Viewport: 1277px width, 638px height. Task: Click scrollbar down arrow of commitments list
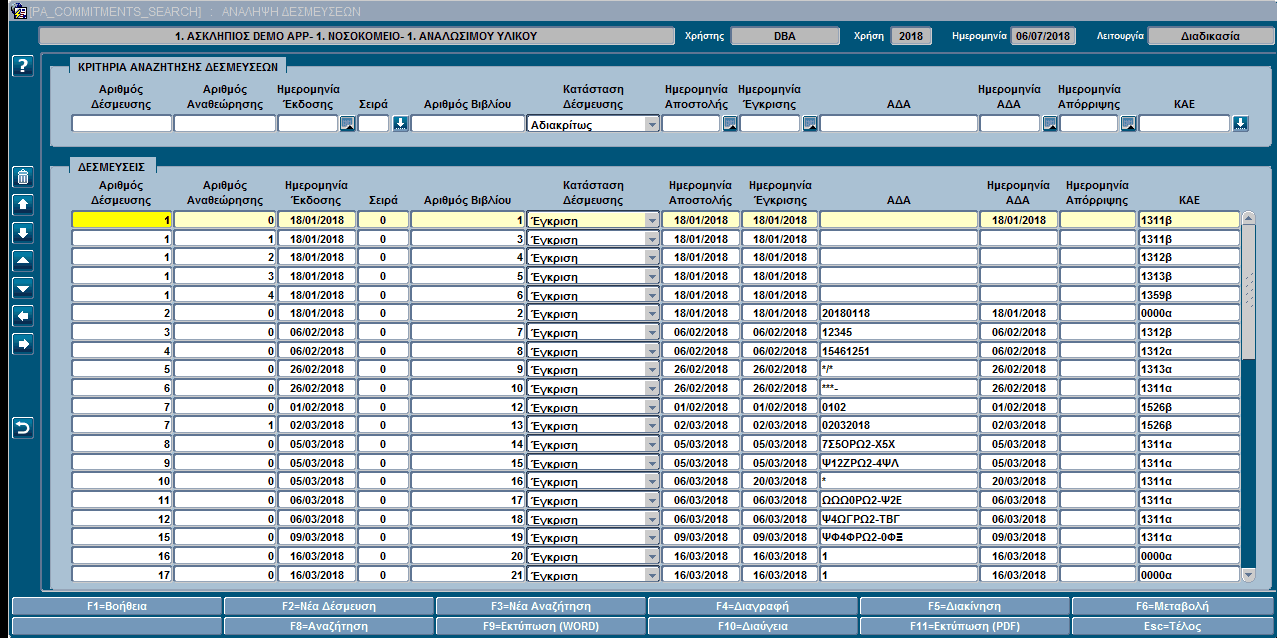tap(1248, 575)
